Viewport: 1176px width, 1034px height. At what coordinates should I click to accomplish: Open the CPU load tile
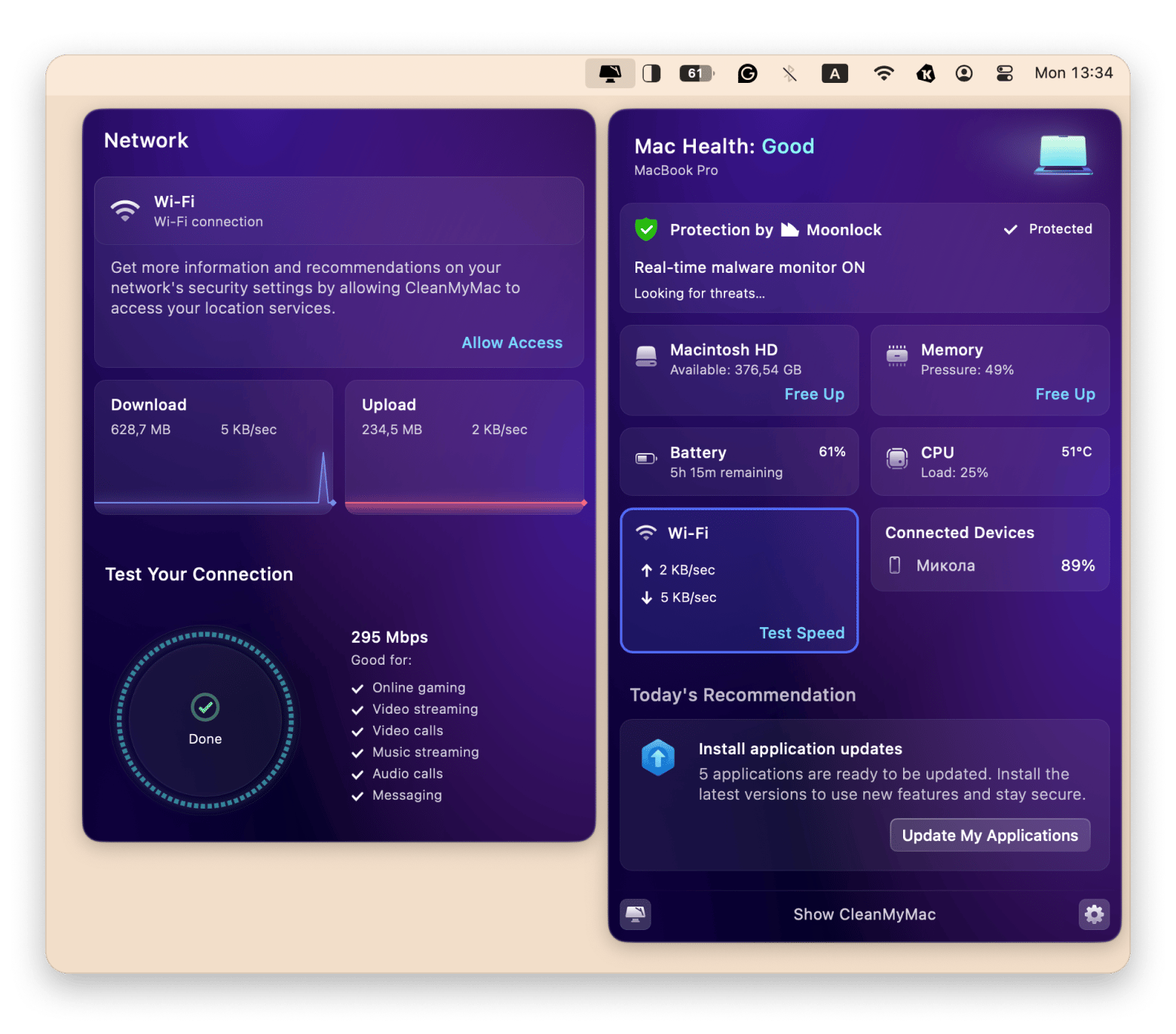click(x=989, y=461)
